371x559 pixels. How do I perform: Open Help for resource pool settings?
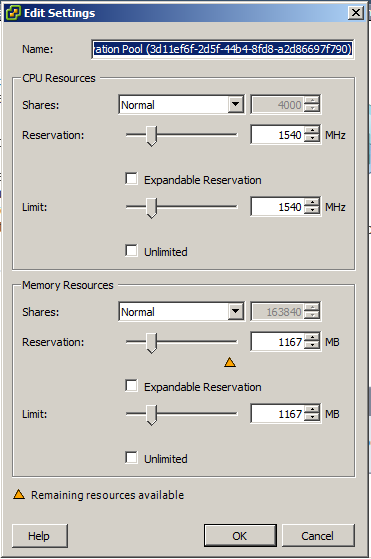click(40, 536)
